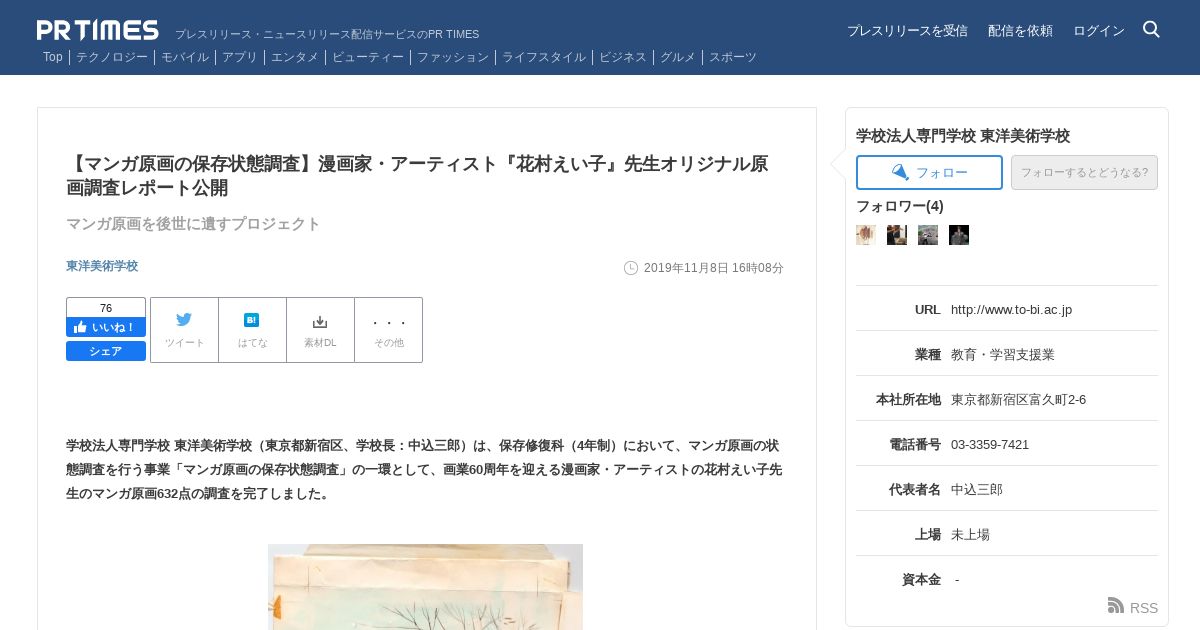Viewport: 1200px width, 630px height.
Task: Open the RSS feed link
Action: click(1133, 606)
